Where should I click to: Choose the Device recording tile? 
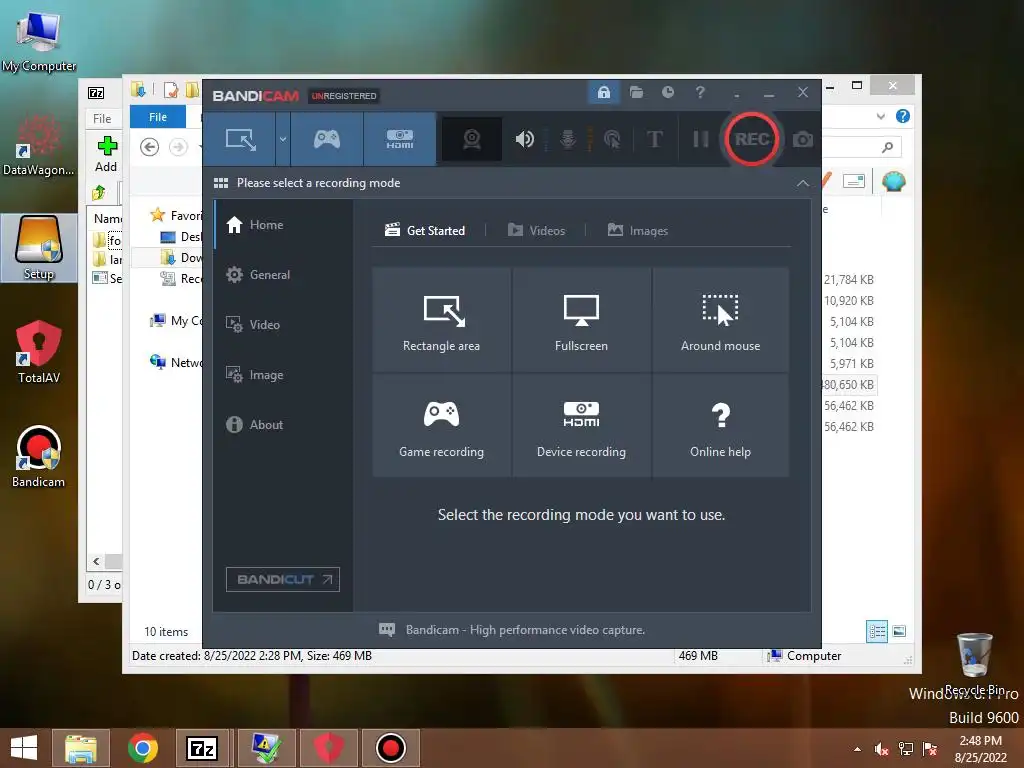tap(581, 426)
